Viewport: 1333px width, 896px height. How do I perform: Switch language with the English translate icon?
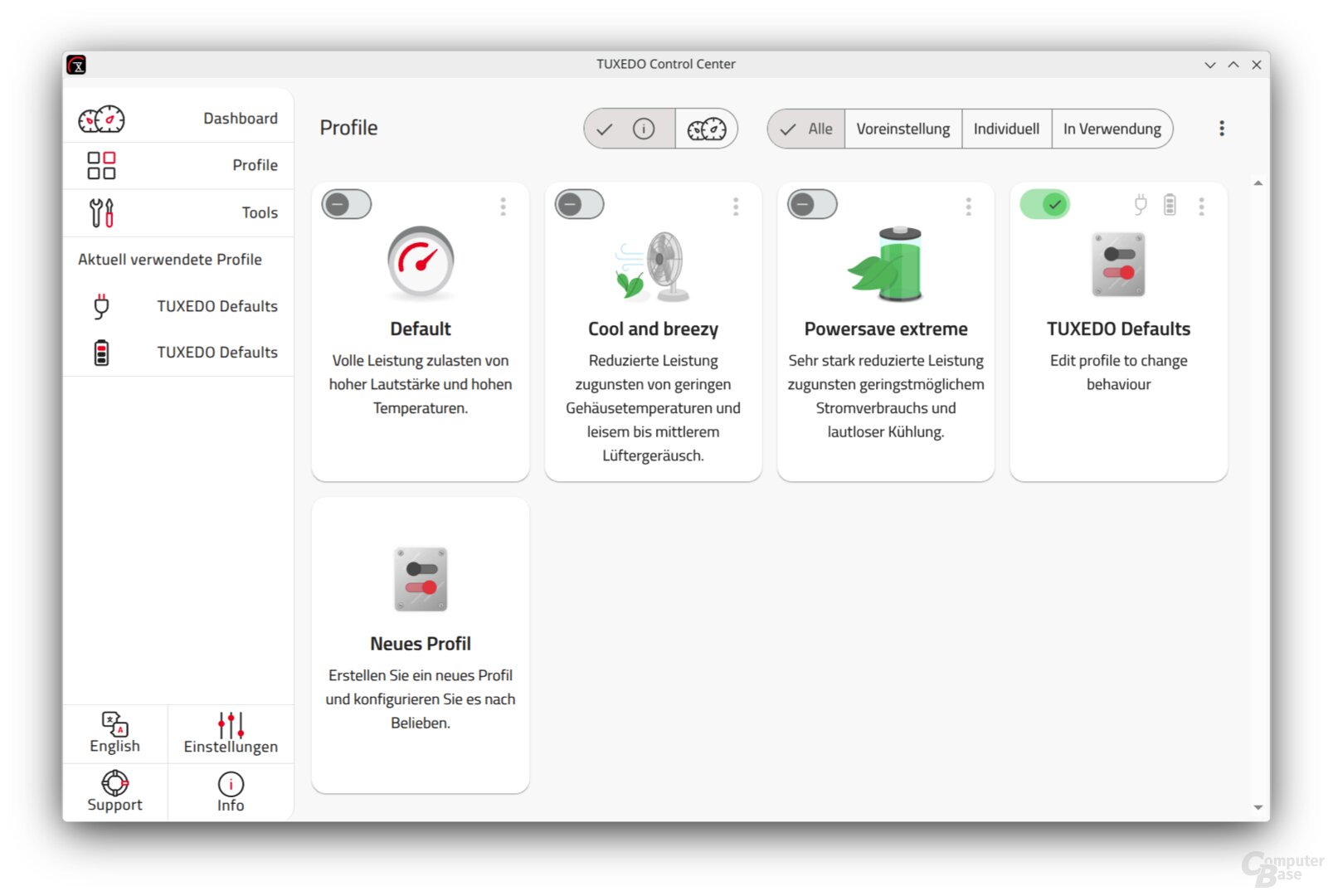(x=114, y=723)
